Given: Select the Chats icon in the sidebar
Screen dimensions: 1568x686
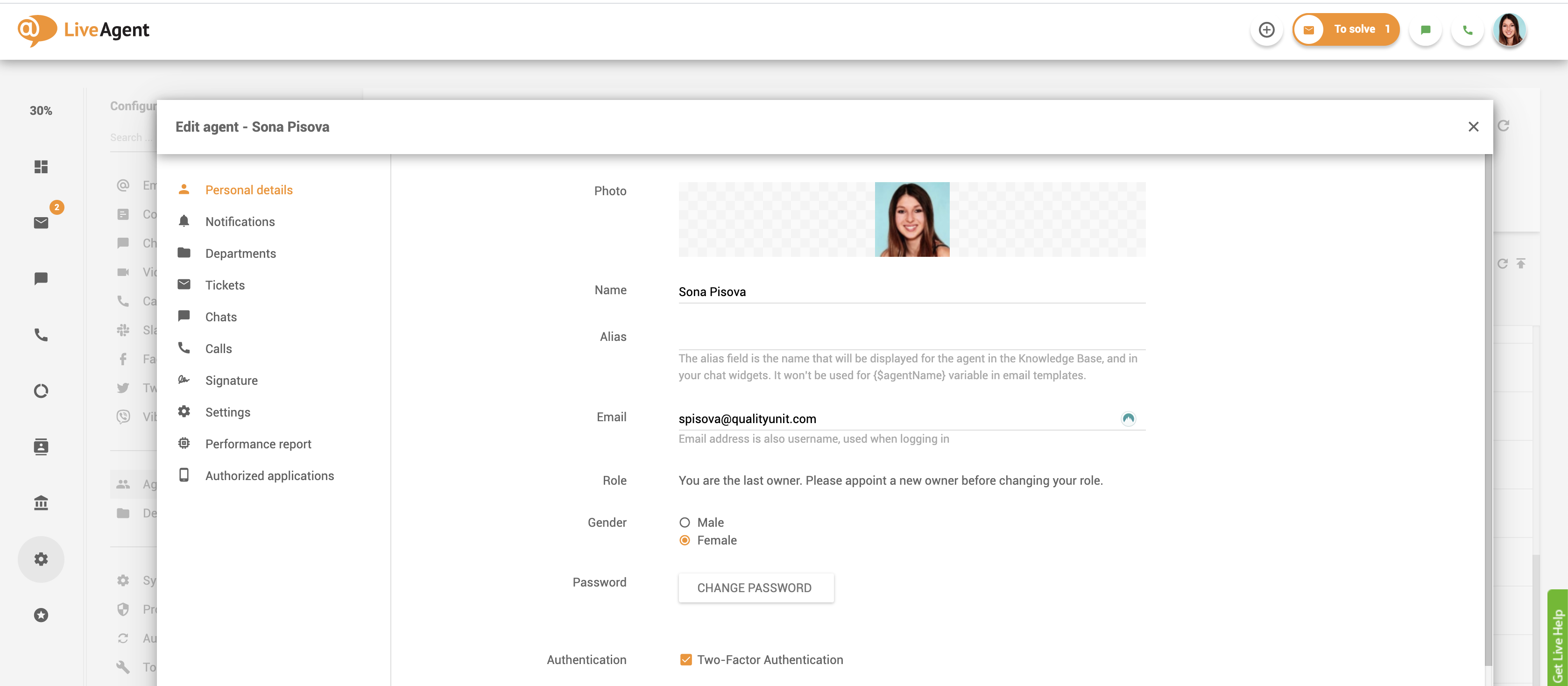Looking at the screenshot, I should coord(41,279).
